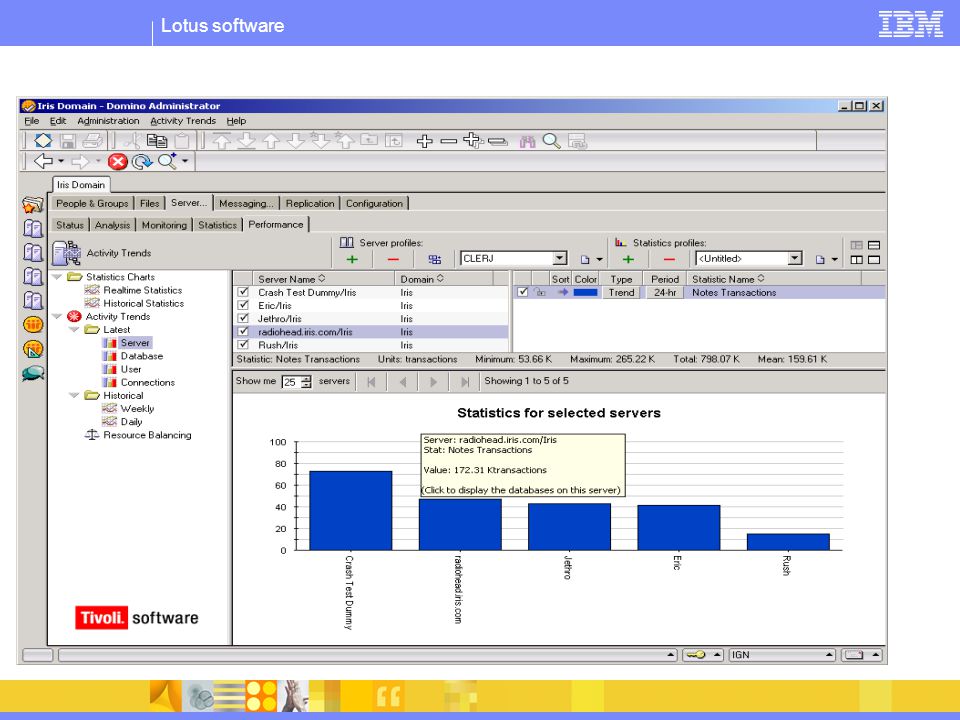The height and width of the screenshot is (720, 960).
Task: Open the CLERJ server profile dropdown
Action: pos(560,258)
